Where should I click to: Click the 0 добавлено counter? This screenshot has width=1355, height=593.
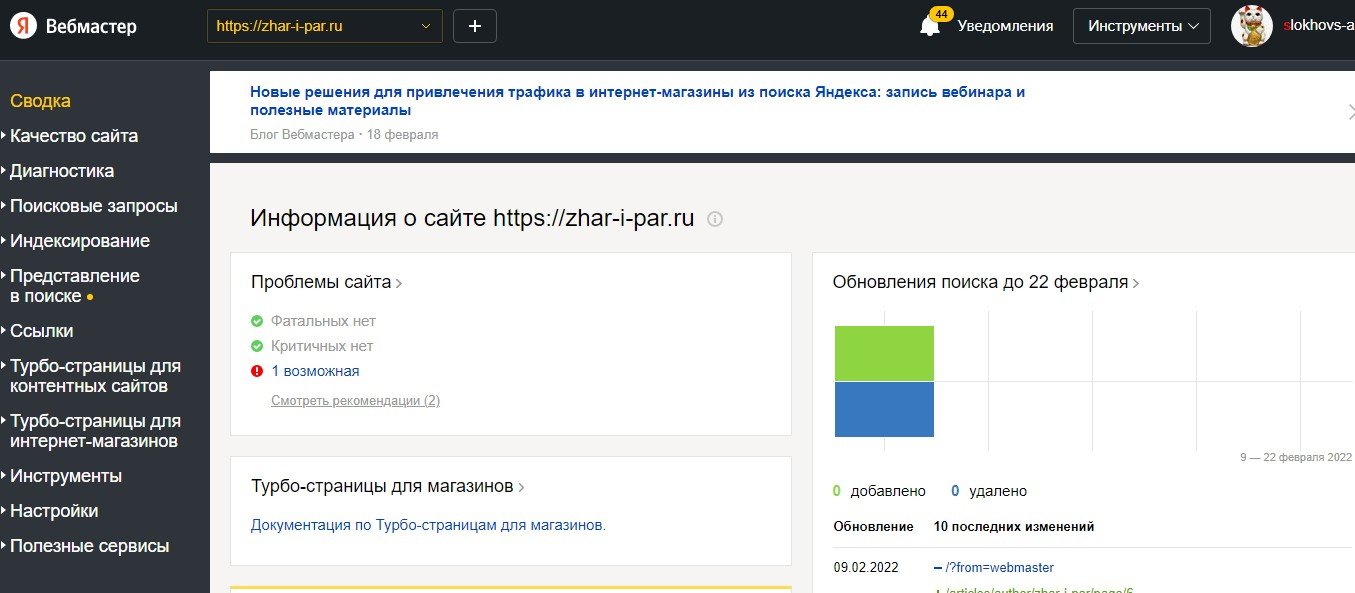(879, 491)
